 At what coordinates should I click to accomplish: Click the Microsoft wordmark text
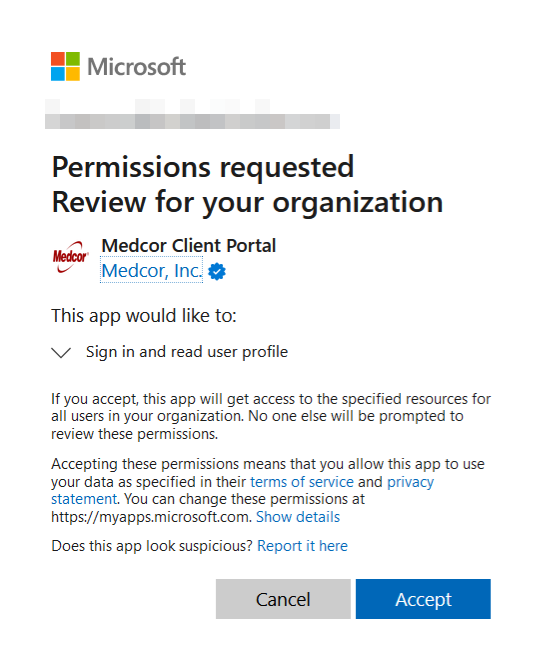pos(137,67)
